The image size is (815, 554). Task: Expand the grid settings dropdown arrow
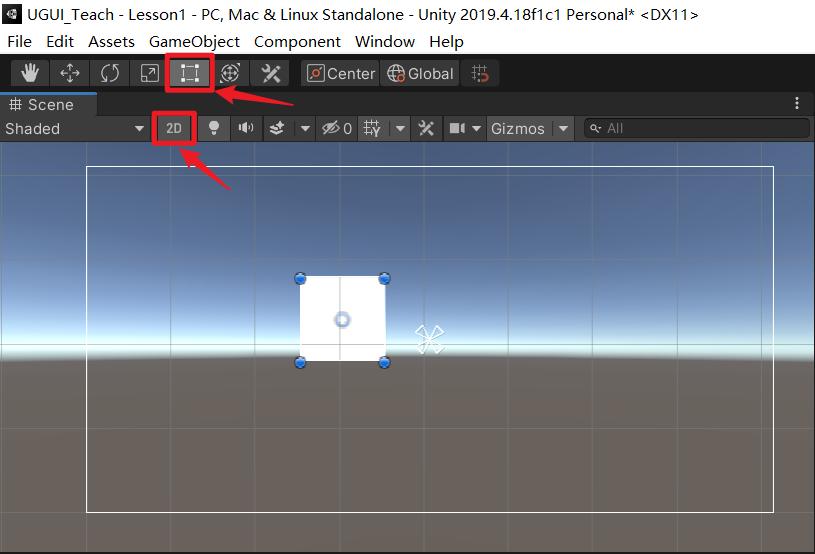pos(400,128)
